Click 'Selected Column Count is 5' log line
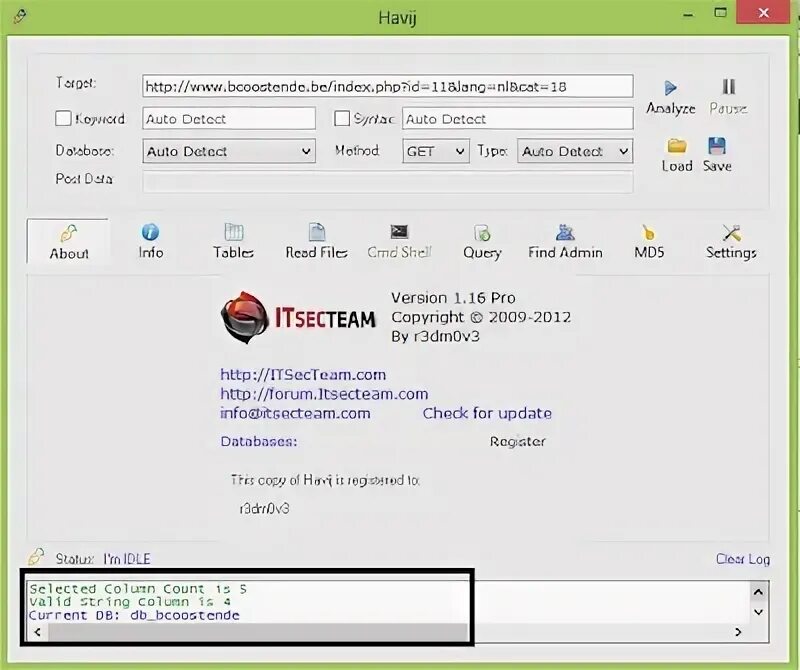 point(138,589)
